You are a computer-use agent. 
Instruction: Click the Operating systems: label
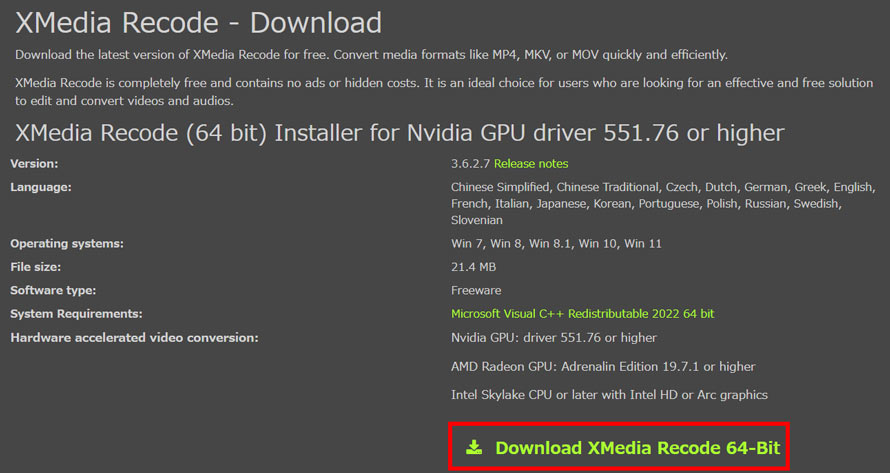coord(67,244)
